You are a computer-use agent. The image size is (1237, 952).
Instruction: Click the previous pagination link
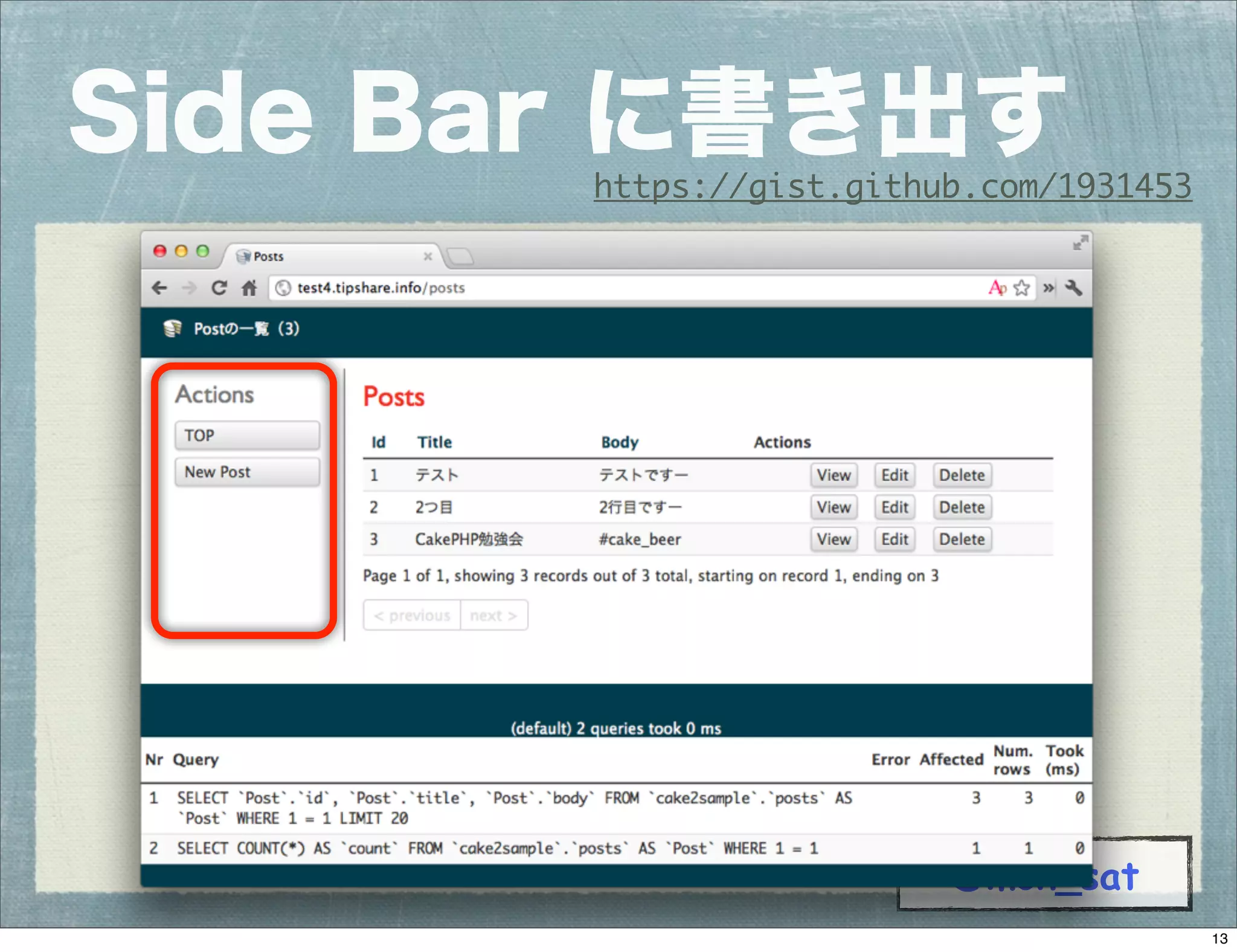[x=412, y=615]
